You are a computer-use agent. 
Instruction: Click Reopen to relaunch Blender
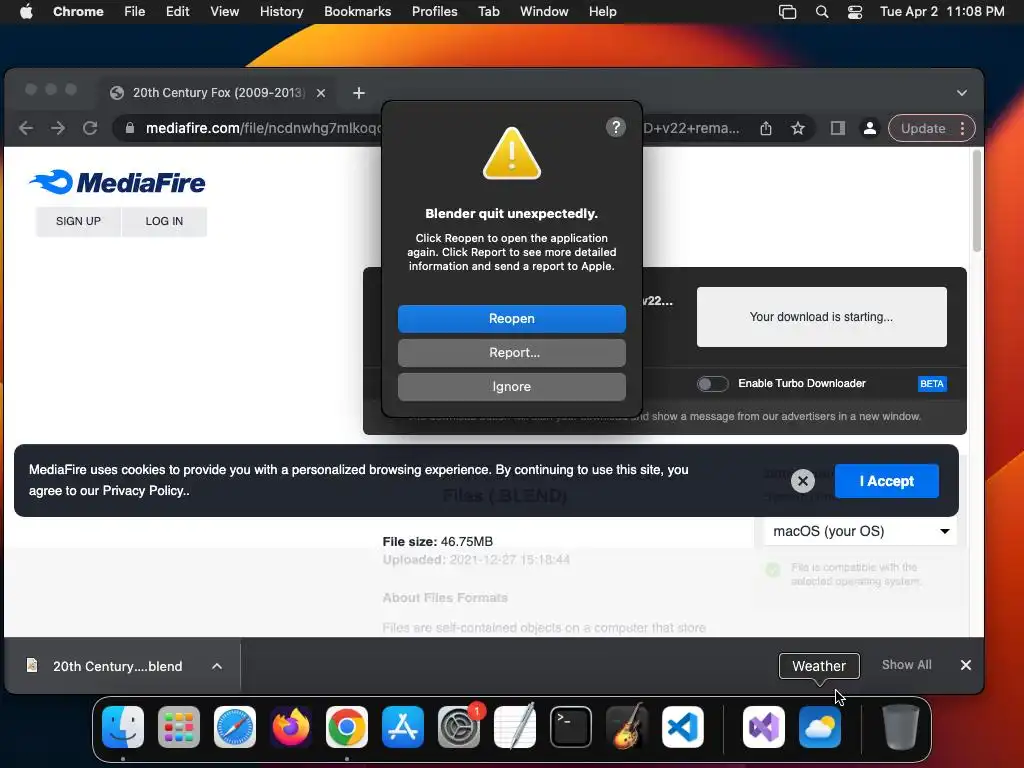tap(511, 319)
